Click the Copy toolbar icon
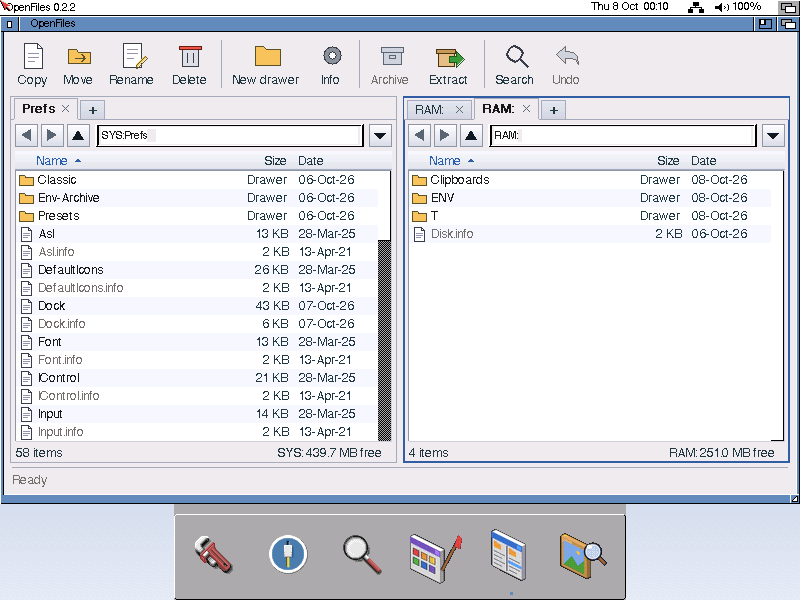The width and height of the screenshot is (800, 600). point(32,64)
